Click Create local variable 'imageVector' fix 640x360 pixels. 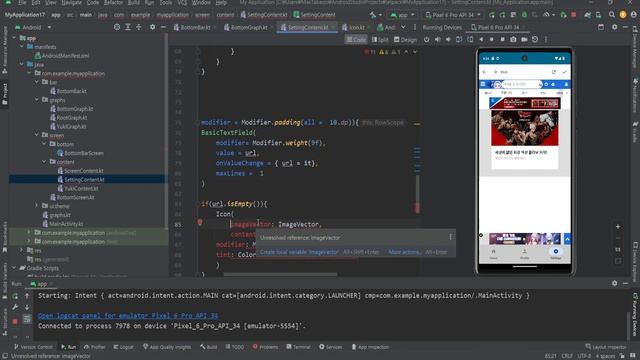(x=299, y=252)
